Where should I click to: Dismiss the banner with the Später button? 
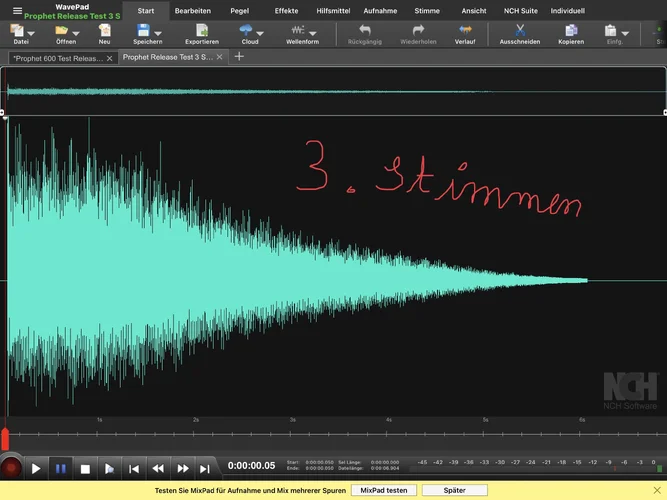point(454,491)
